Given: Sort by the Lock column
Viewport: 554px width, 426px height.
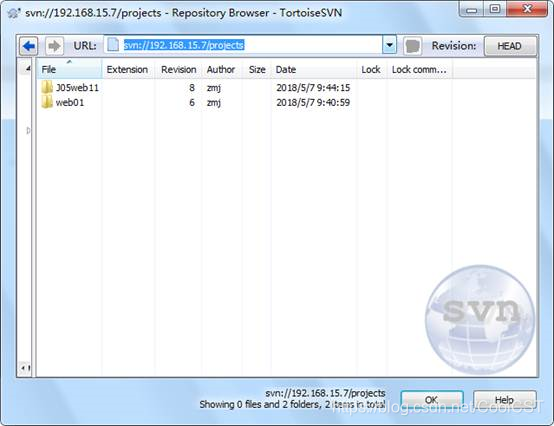Looking at the screenshot, I should (x=371, y=69).
